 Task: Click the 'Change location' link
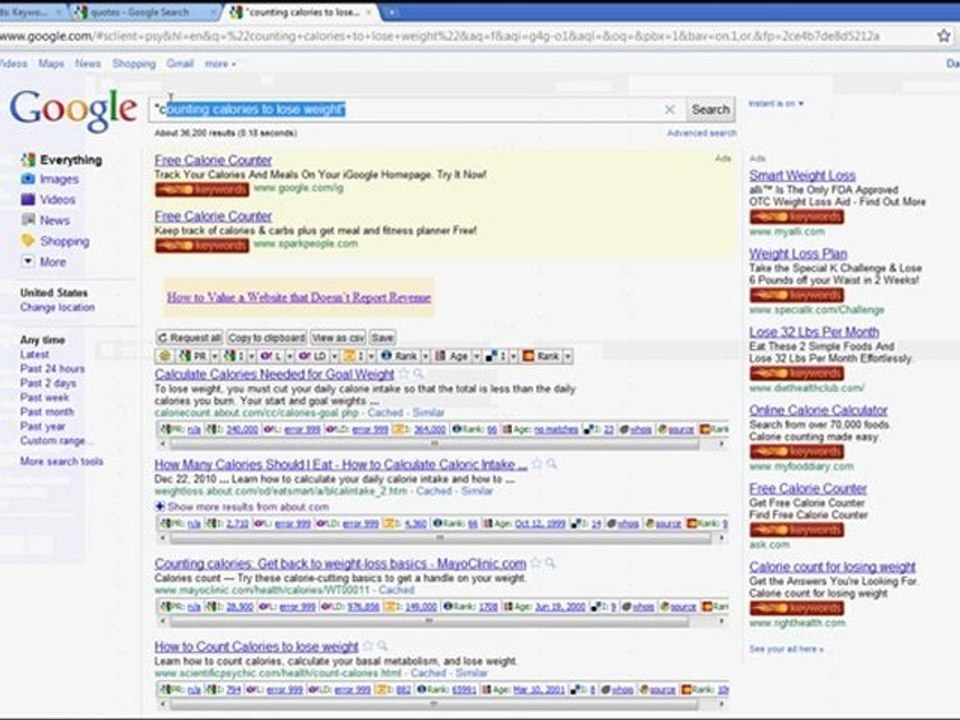coord(57,307)
